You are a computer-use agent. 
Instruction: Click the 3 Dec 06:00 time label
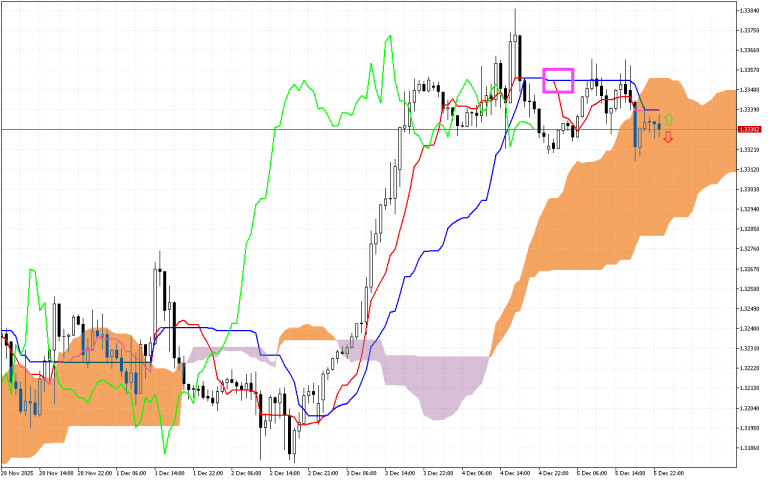tap(361, 473)
